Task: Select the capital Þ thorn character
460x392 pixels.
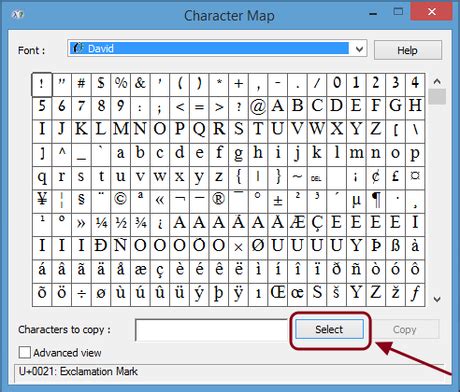Action: (x=376, y=248)
